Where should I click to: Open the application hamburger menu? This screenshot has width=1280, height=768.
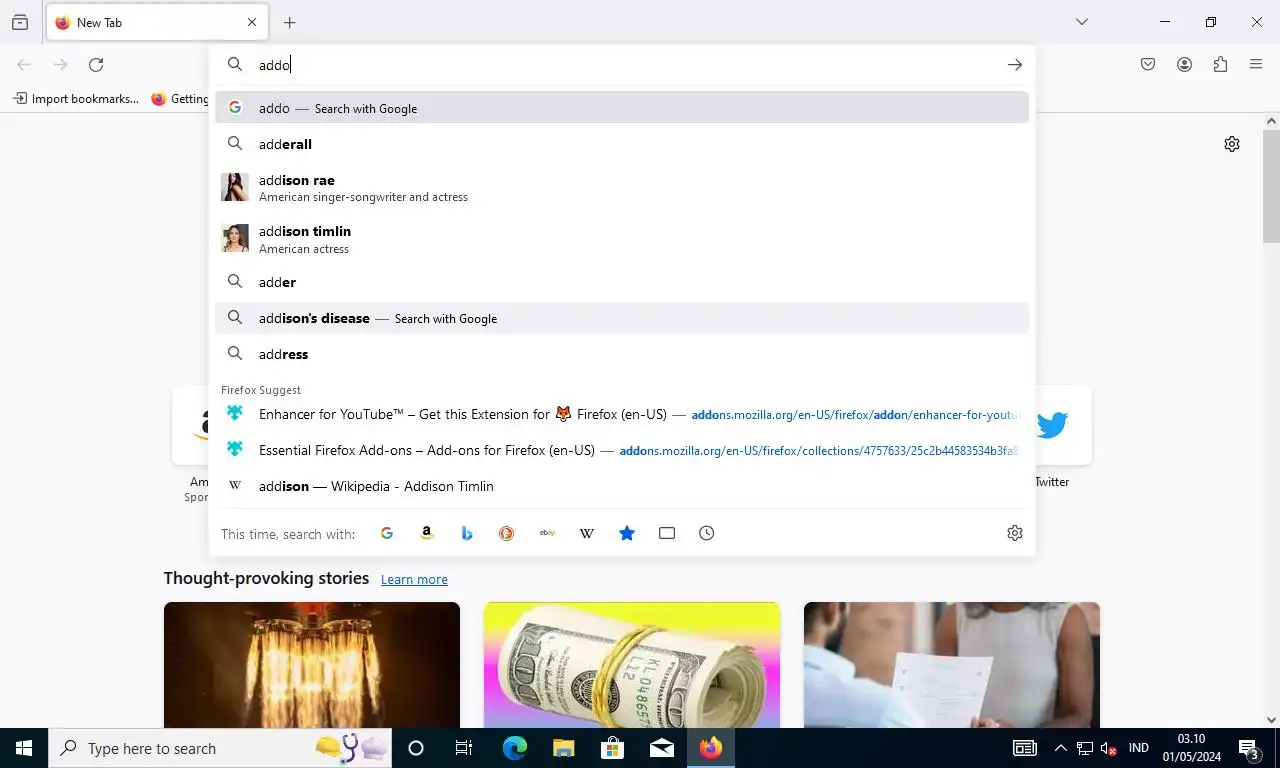point(1256,65)
